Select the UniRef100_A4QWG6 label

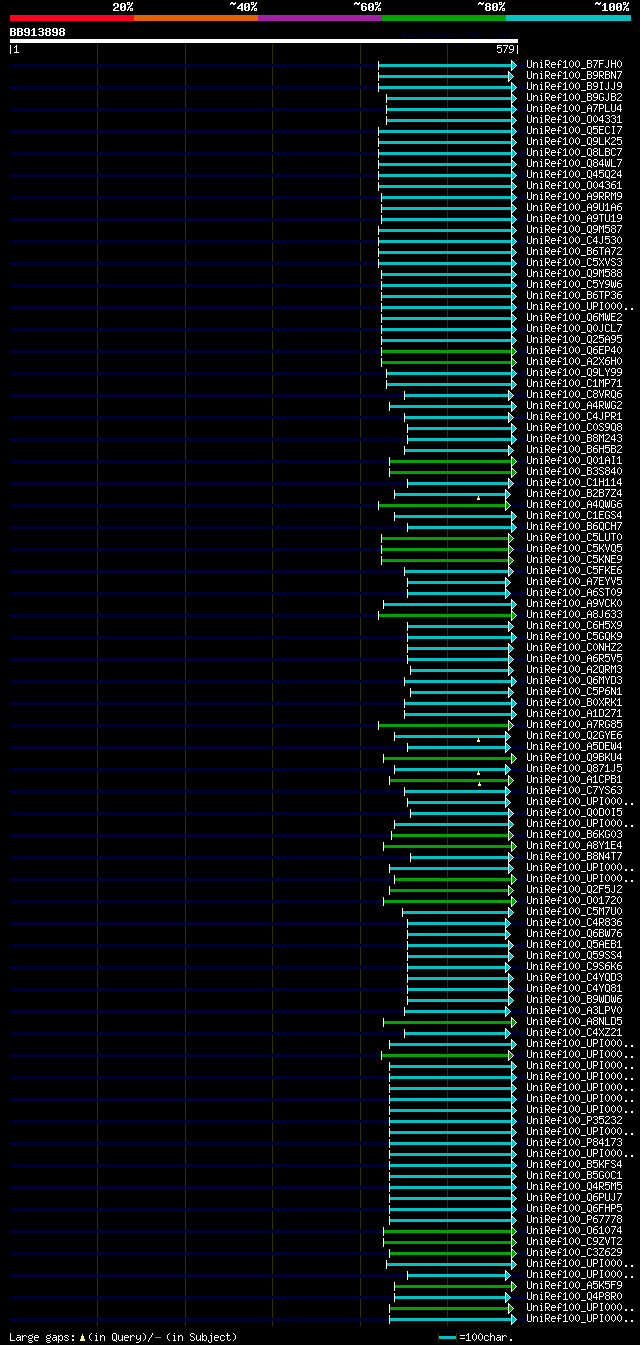574,504
